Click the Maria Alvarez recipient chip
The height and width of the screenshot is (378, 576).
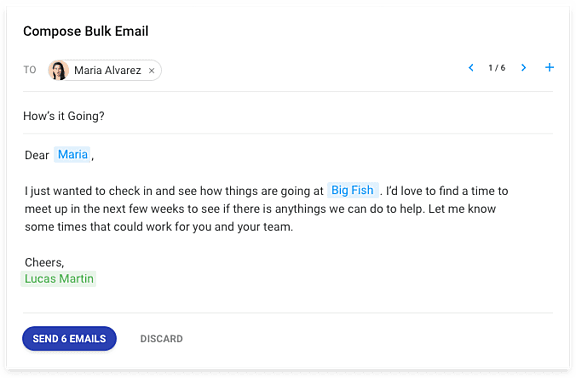point(105,70)
